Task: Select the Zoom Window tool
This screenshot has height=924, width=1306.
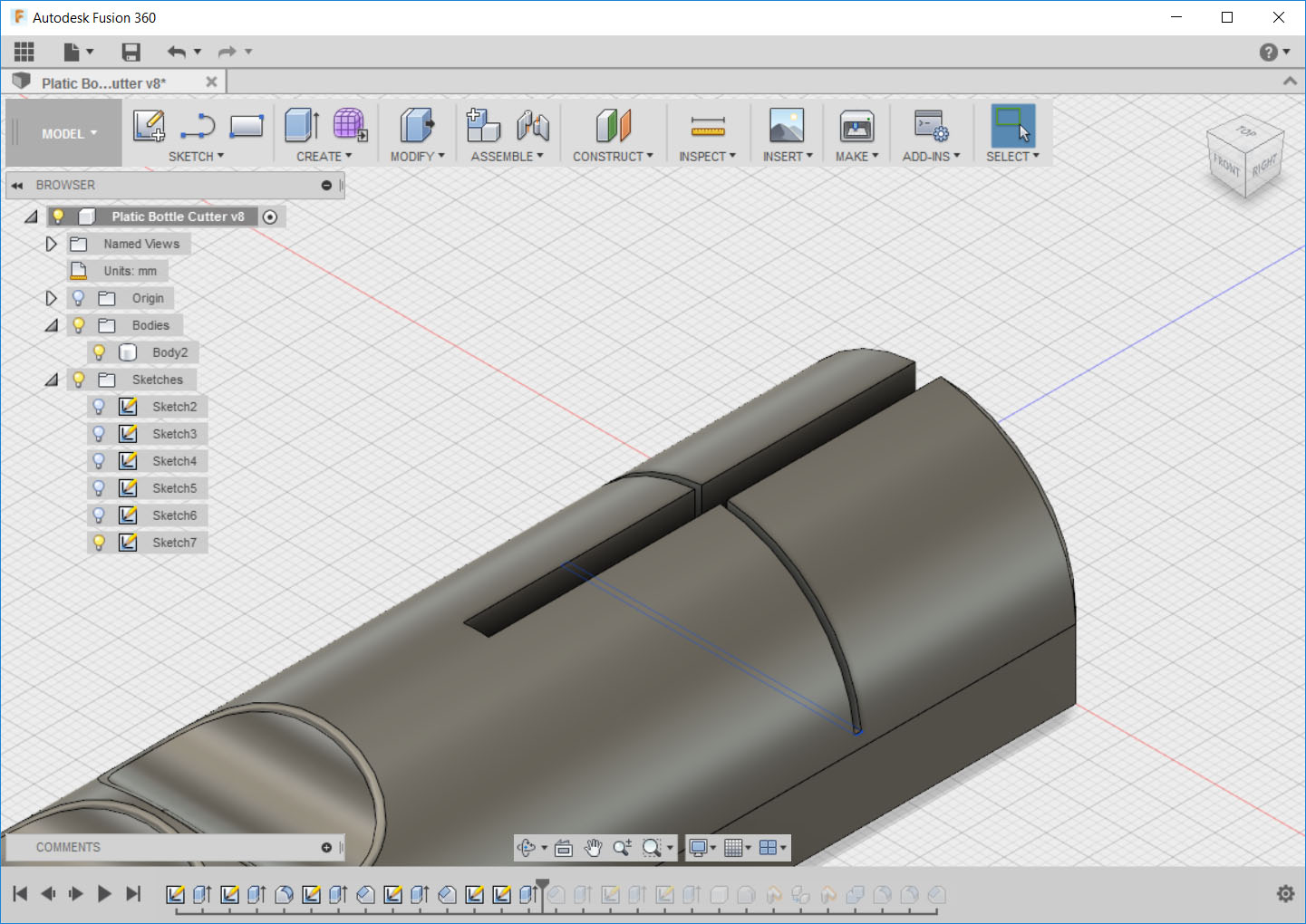Action: (651, 848)
